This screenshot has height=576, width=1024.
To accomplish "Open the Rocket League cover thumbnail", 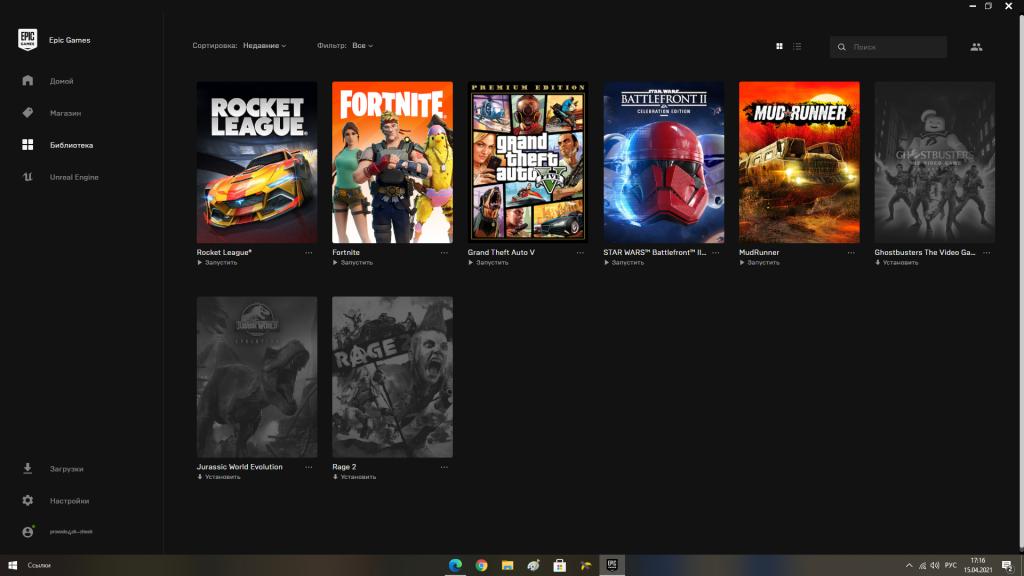I will coord(257,162).
